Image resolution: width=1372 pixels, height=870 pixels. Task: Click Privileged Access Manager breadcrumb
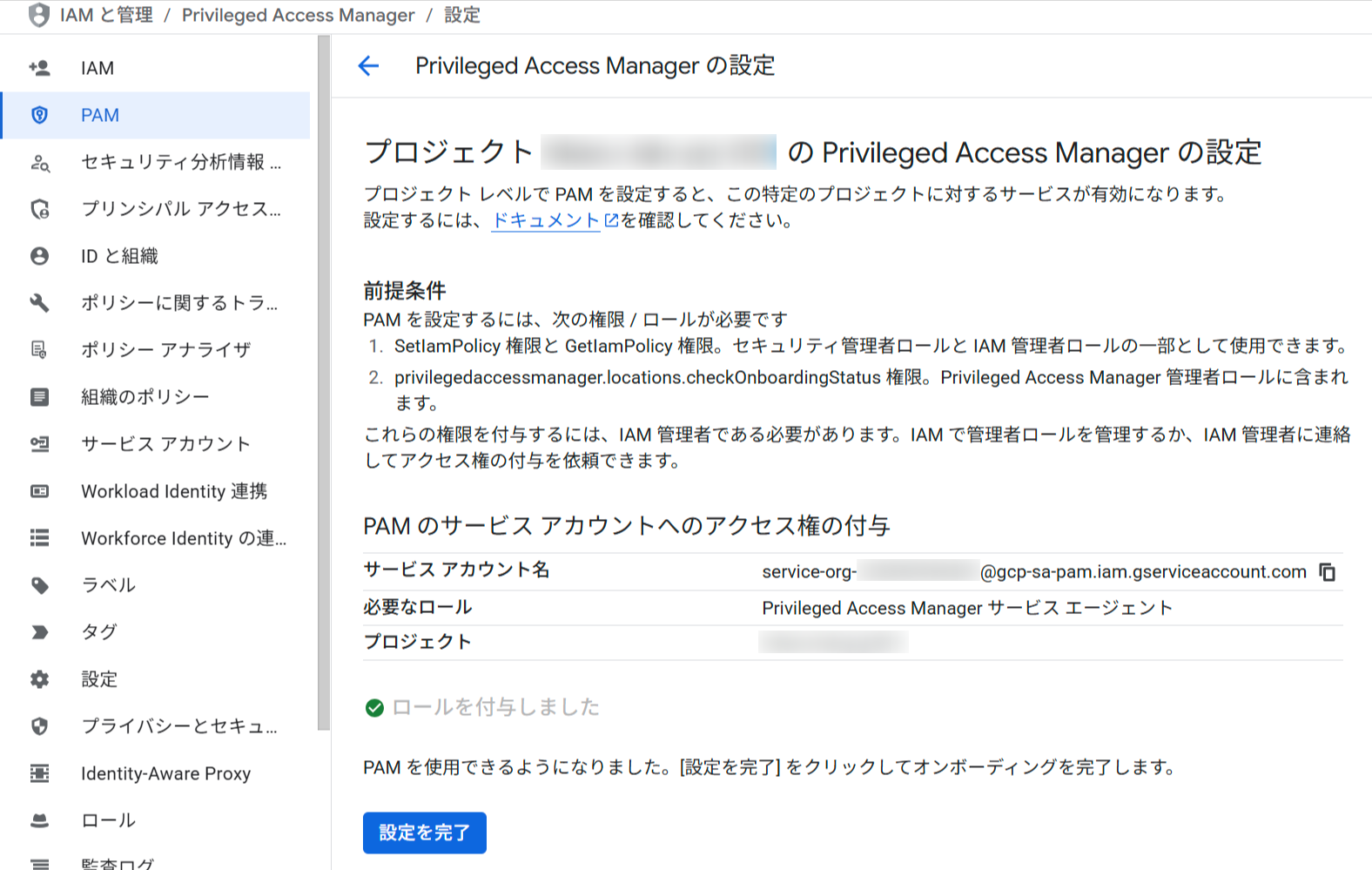click(x=298, y=16)
